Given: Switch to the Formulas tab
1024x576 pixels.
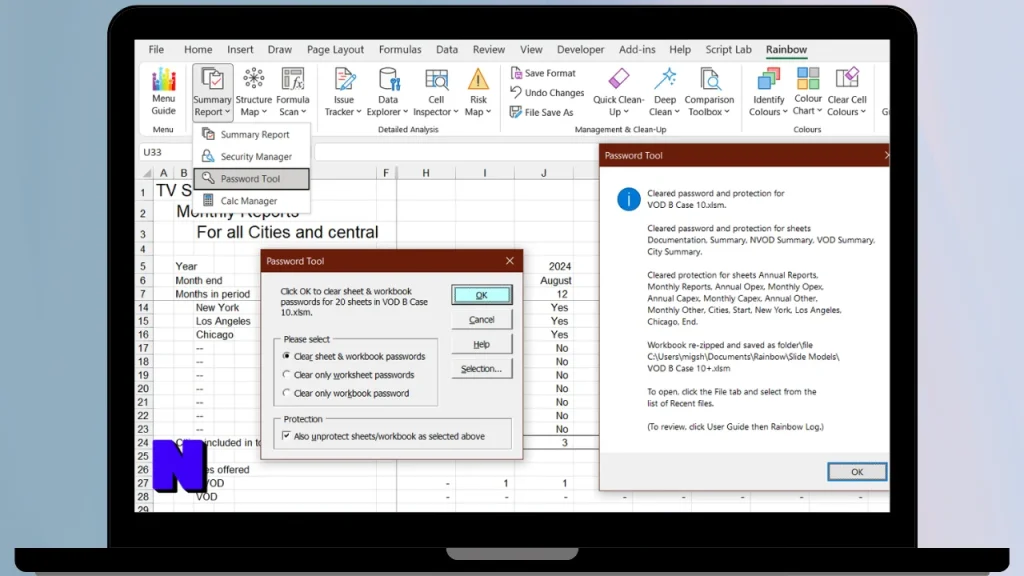Looking at the screenshot, I should (400, 50).
